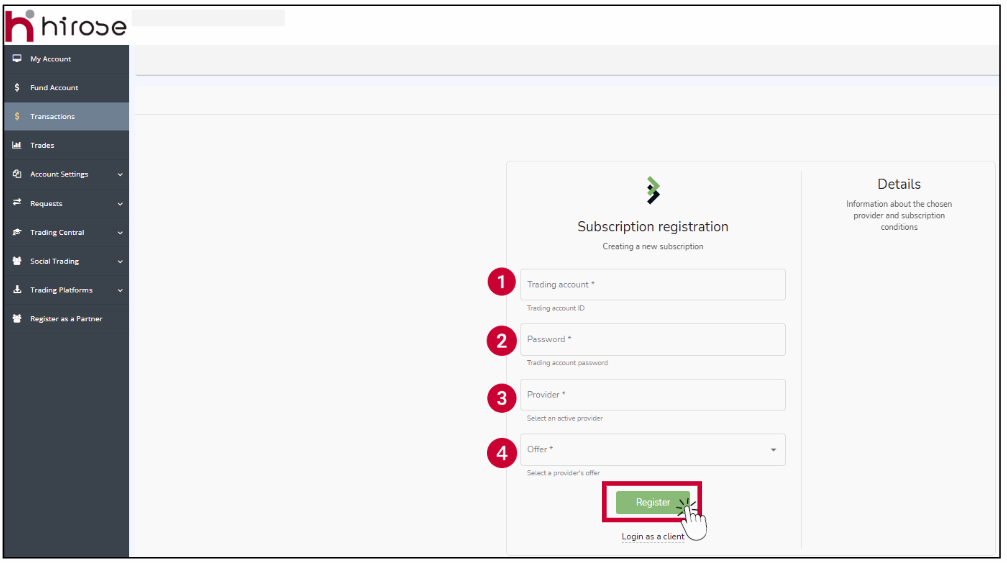Open the Transactions menu item
Image resolution: width=1007 pixels, height=563 pixels.
pos(52,117)
